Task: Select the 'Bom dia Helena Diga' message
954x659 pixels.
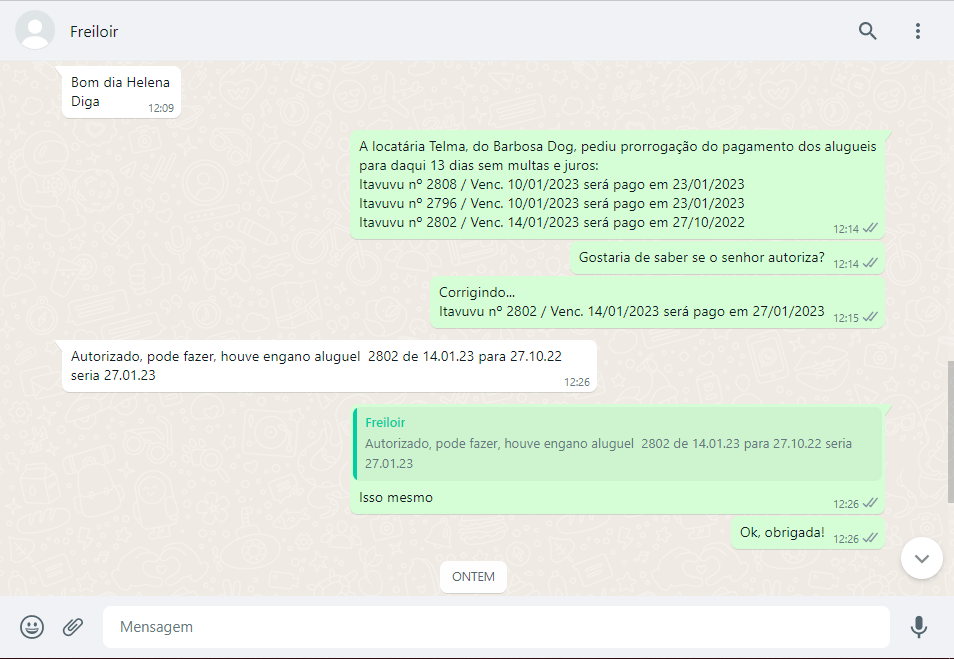Action: (x=120, y=92)
